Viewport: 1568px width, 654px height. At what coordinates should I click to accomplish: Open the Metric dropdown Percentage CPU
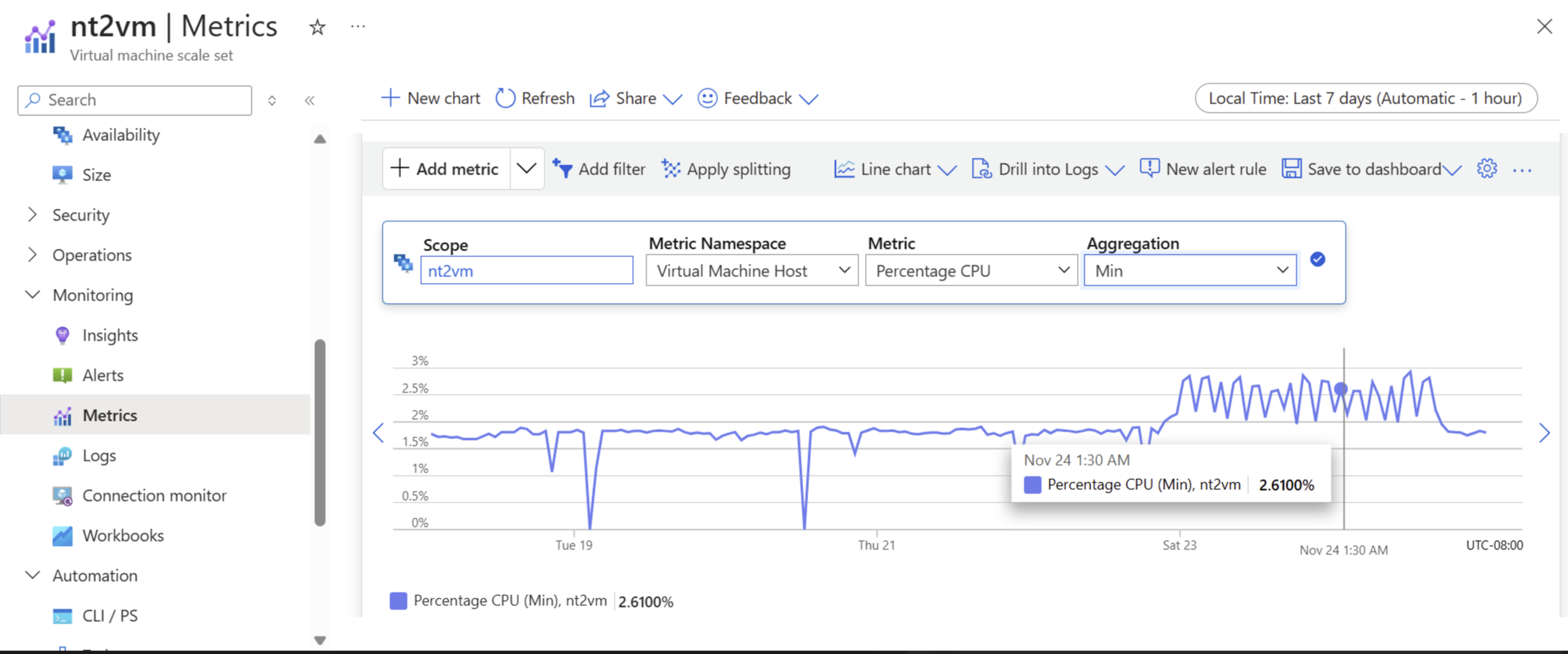(x=971, y=270)
